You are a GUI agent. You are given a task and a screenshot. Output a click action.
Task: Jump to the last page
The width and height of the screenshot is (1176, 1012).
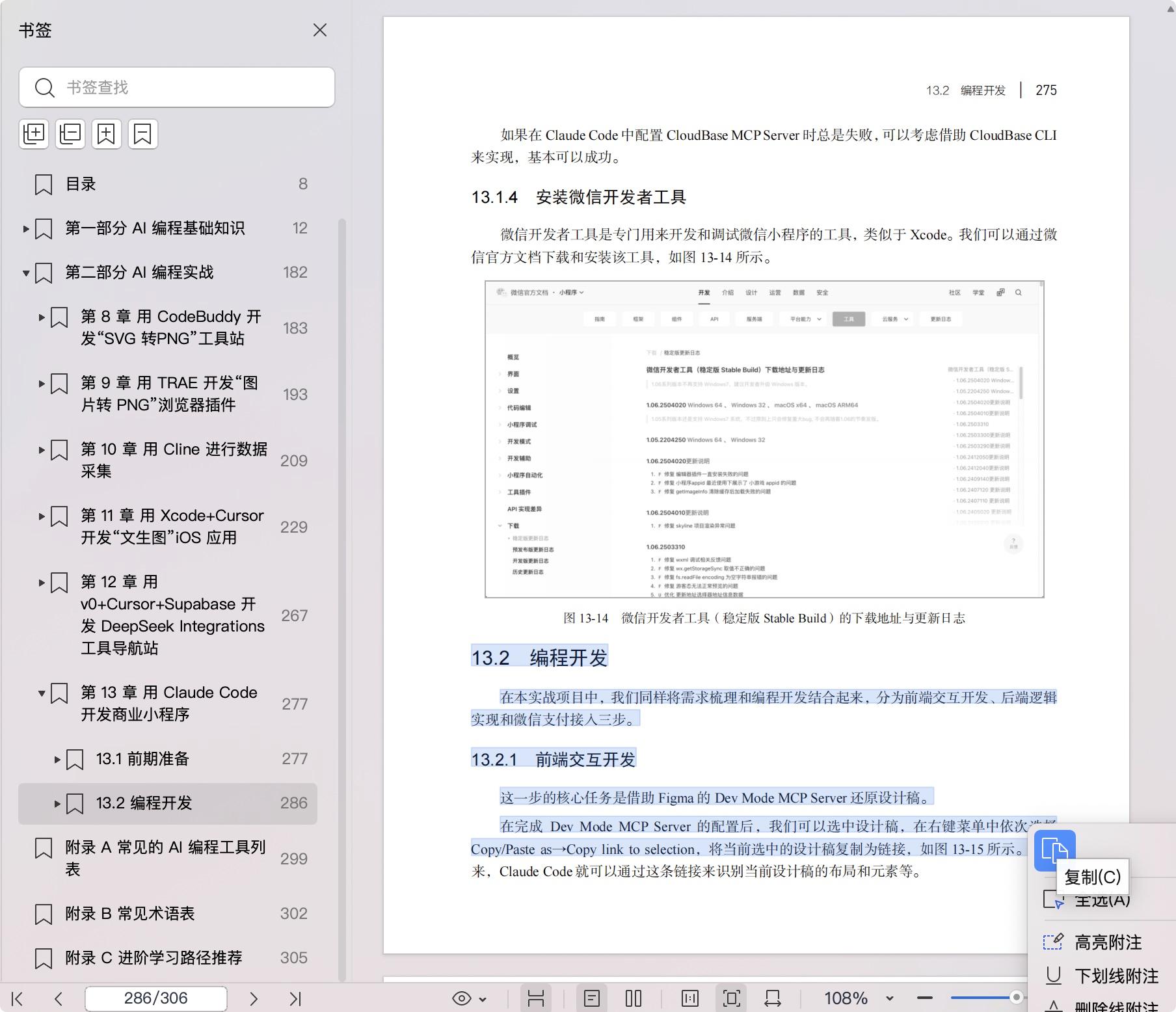[x=295, y=998]
